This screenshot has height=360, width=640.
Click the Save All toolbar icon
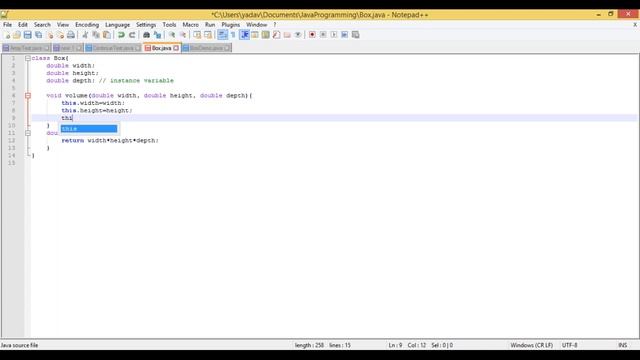[x=38, y=35]
